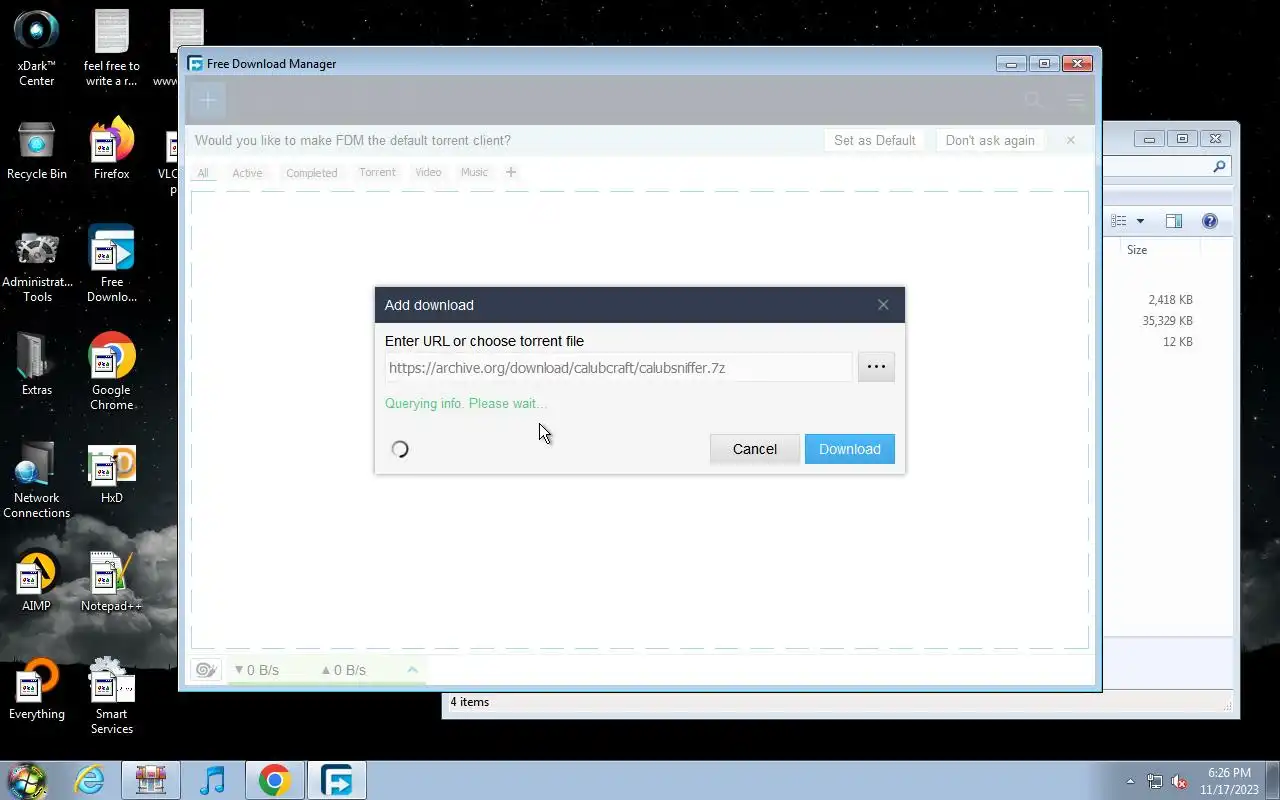The height and width of the screenshot is (800, 1280).
Task: Open Firefox desktop shortcut
Action: coord(112,148)
